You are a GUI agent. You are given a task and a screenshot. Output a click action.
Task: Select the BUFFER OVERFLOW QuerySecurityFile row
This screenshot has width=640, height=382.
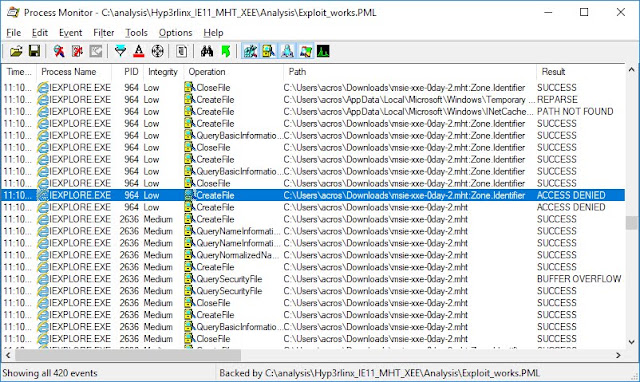(313, 279)
